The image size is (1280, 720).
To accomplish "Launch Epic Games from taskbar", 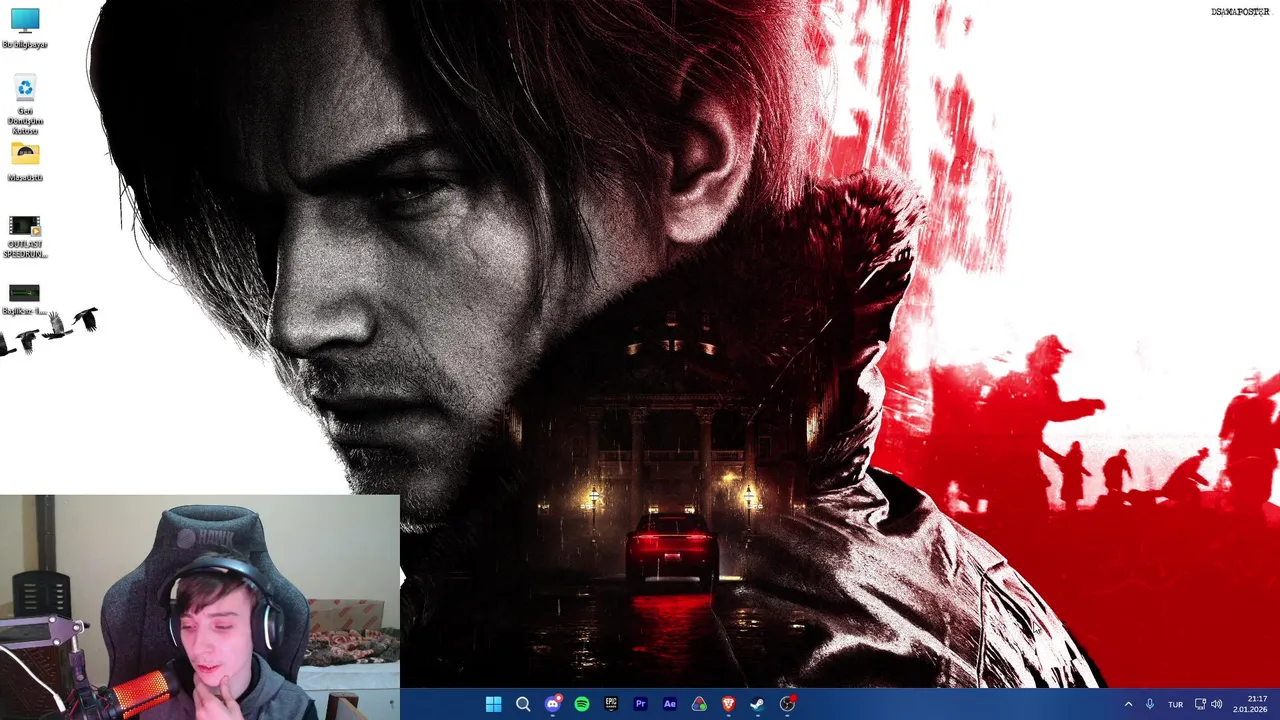I will click(x=611, y=704).
